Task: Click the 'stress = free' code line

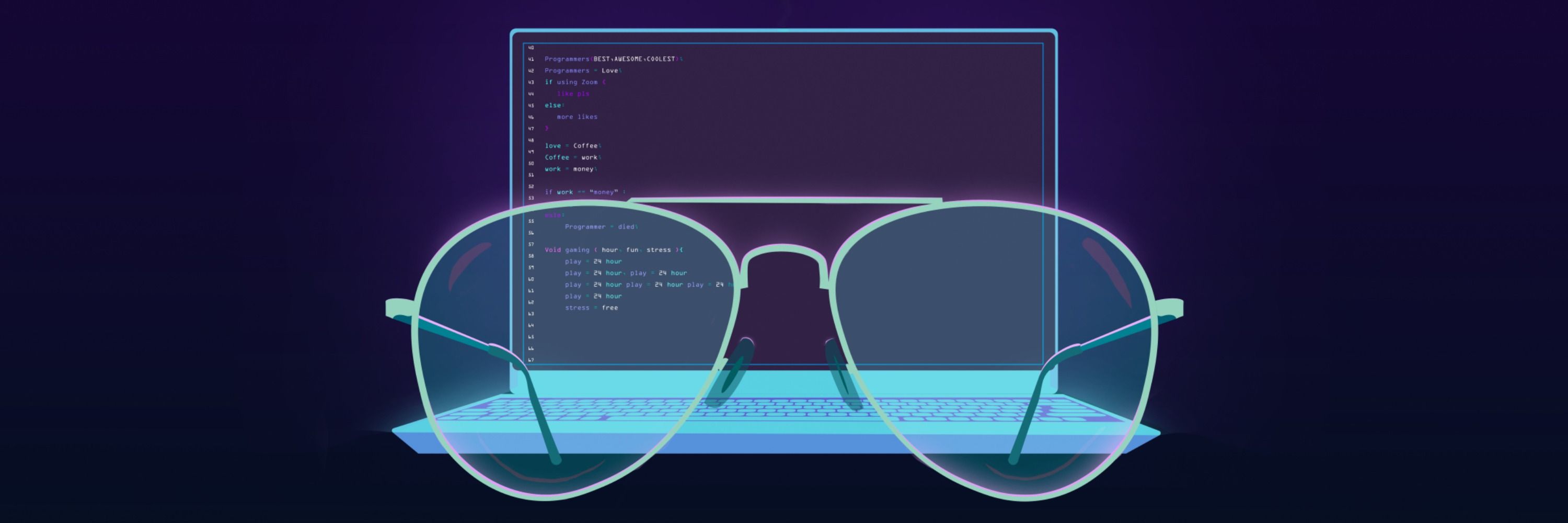Action: click(591, 308)
